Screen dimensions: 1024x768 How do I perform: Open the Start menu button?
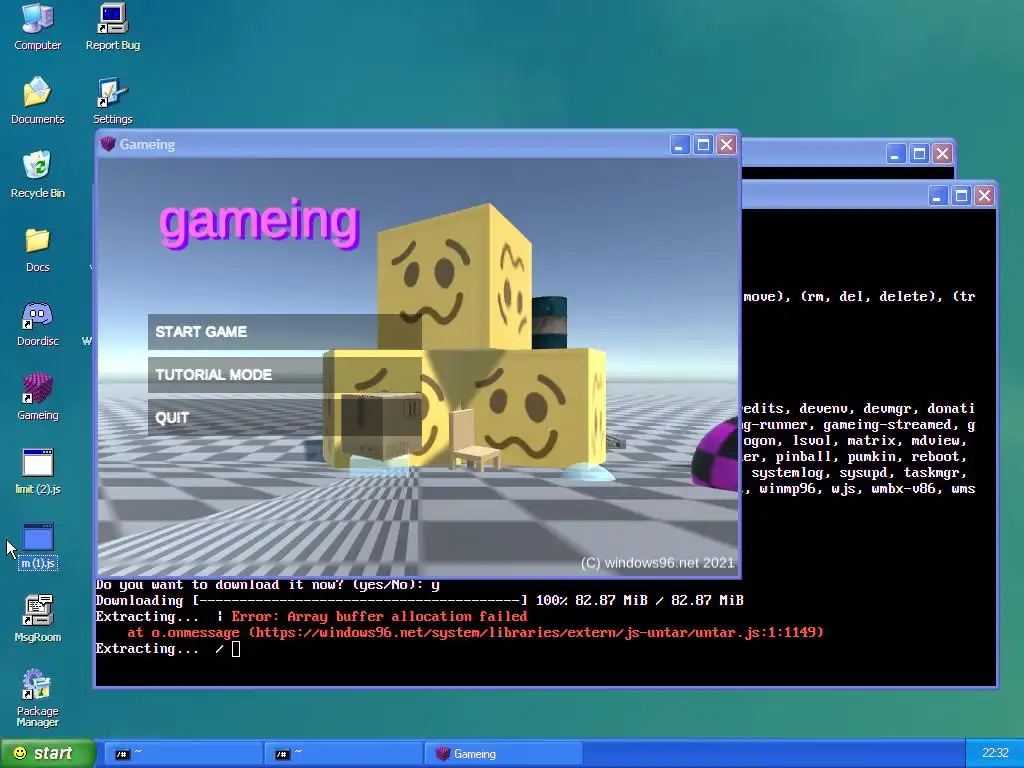coord(47,753)
